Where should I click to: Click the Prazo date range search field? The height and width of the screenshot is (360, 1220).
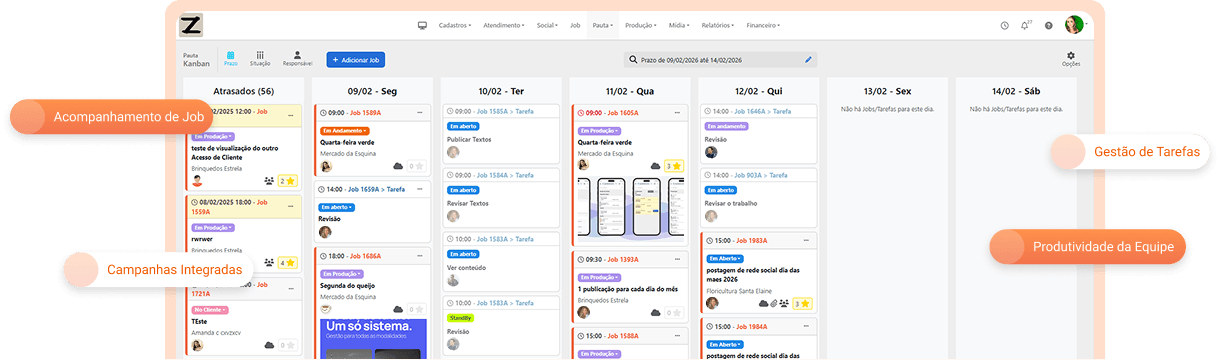720,60
